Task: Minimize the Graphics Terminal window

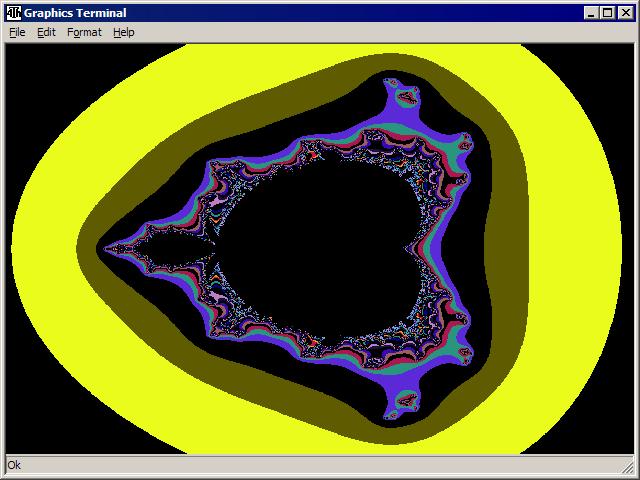Action: (591, 13)
